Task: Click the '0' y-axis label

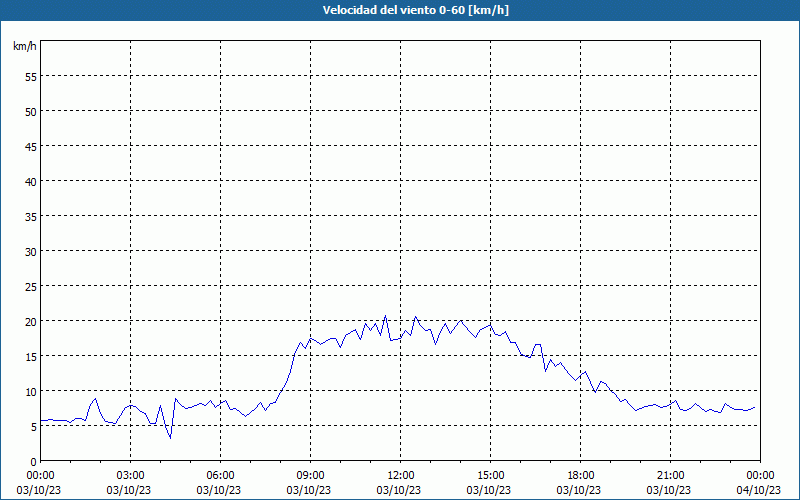Action: 34,462
